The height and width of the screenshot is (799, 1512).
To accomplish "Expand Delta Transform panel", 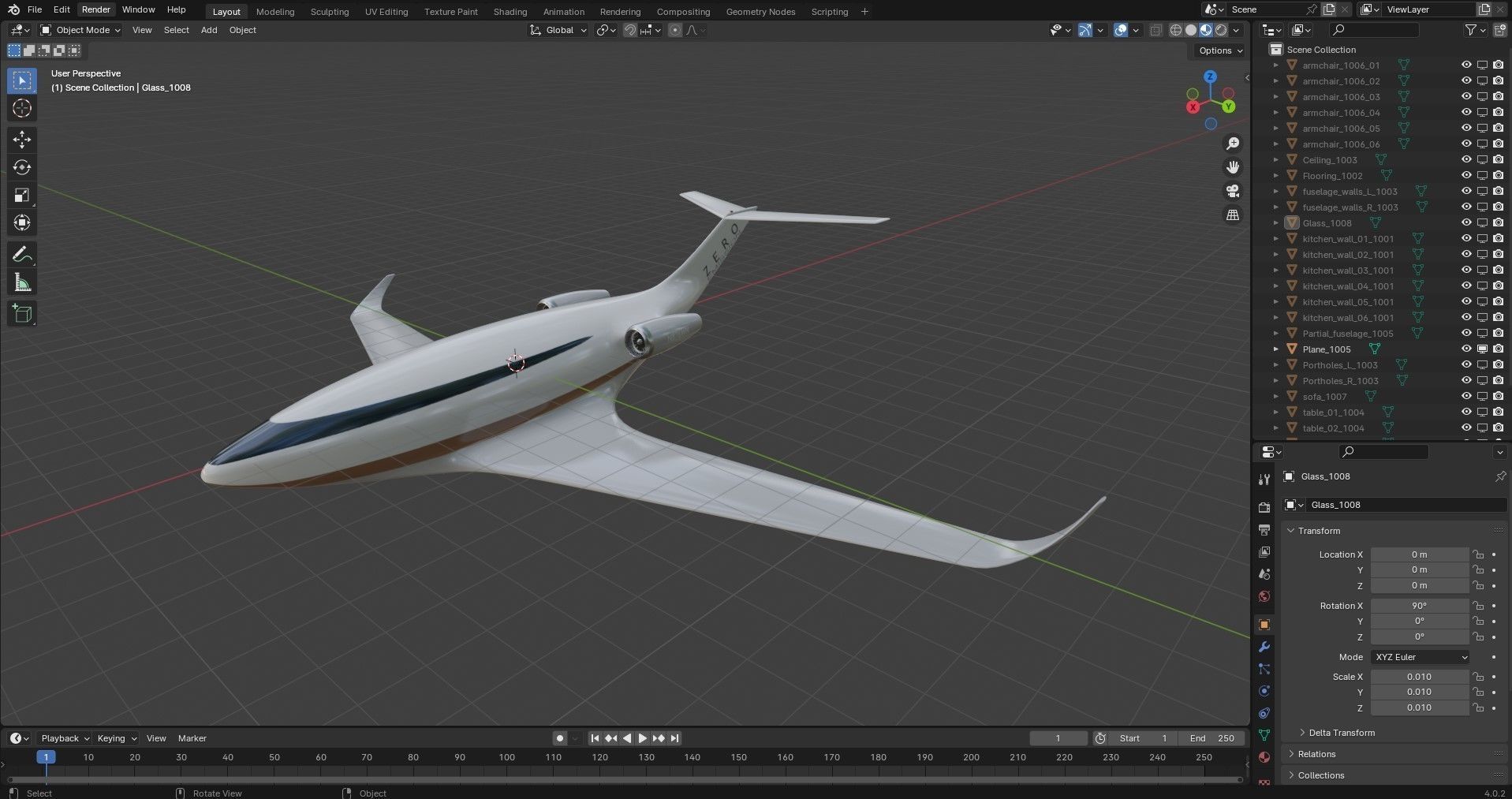I will 1341,733.
